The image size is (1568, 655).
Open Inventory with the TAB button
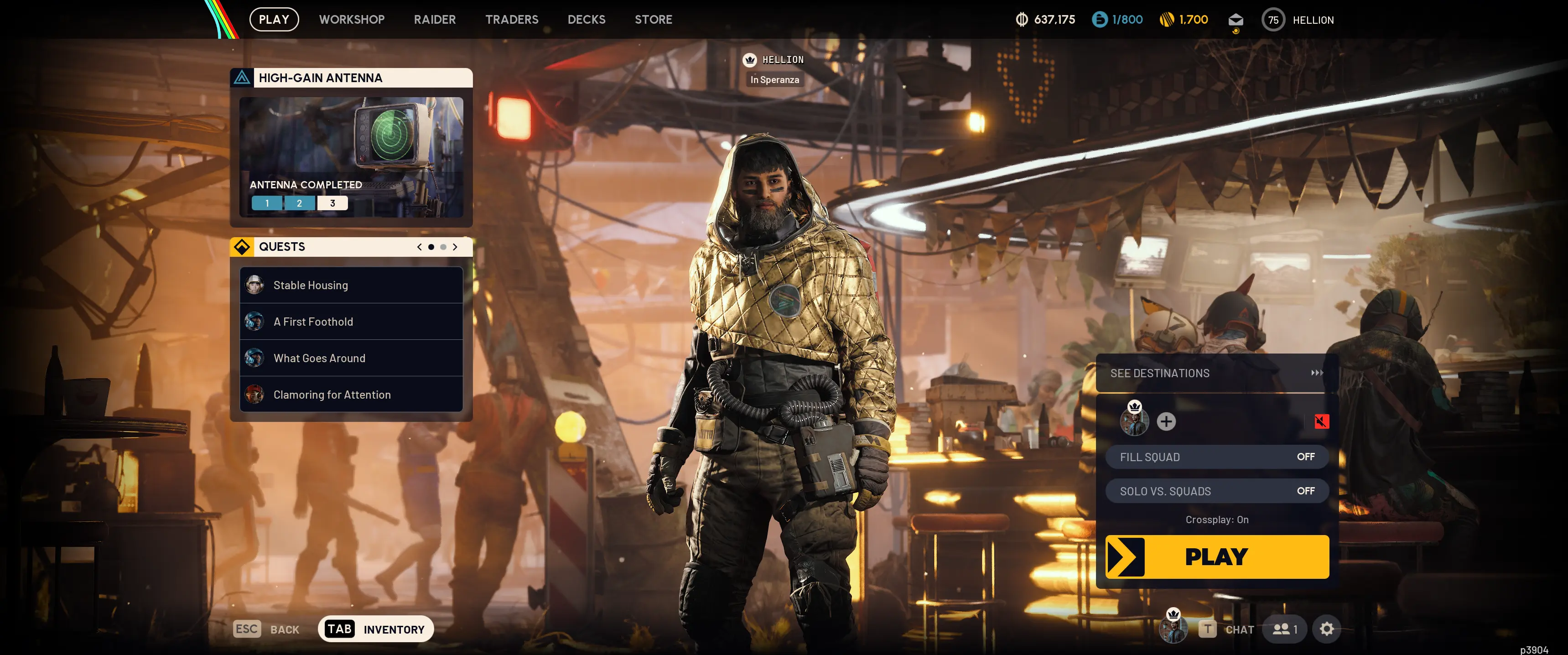(x=375, y=629)
